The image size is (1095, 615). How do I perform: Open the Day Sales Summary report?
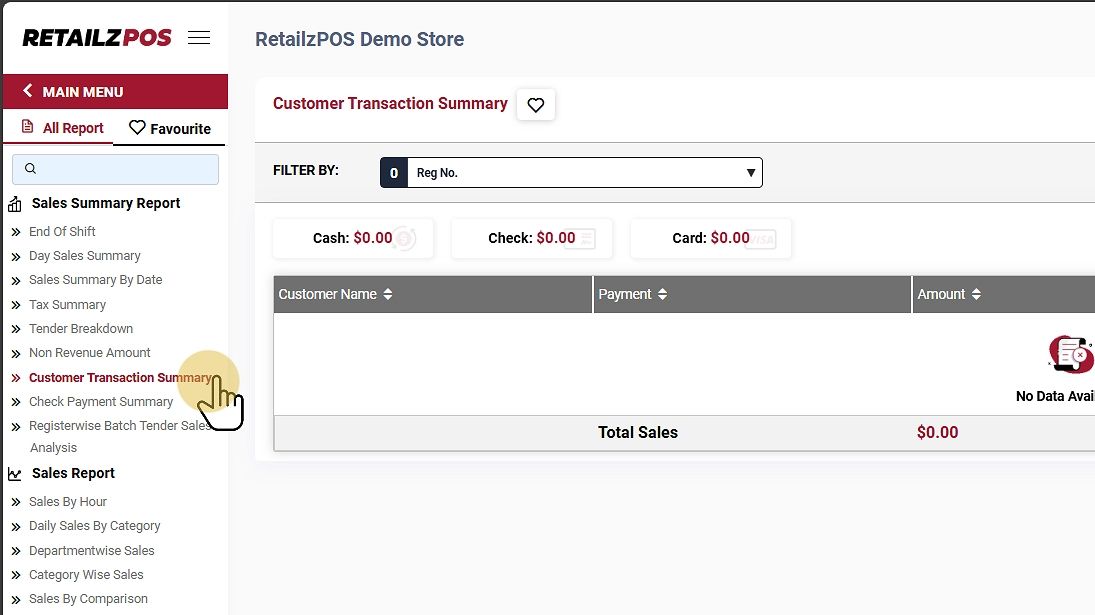point(84,256)
